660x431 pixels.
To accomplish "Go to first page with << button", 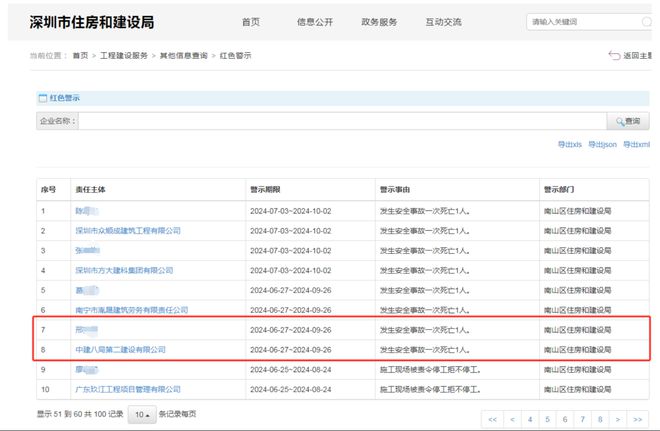I will click(x=492, y=419).
